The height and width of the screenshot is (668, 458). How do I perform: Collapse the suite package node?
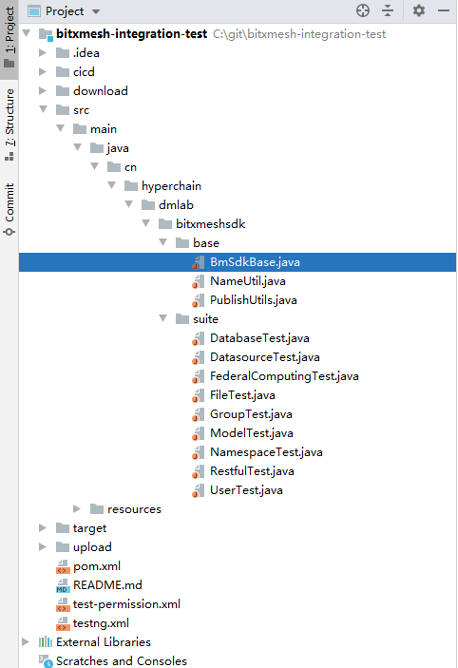tap(163, 318)
